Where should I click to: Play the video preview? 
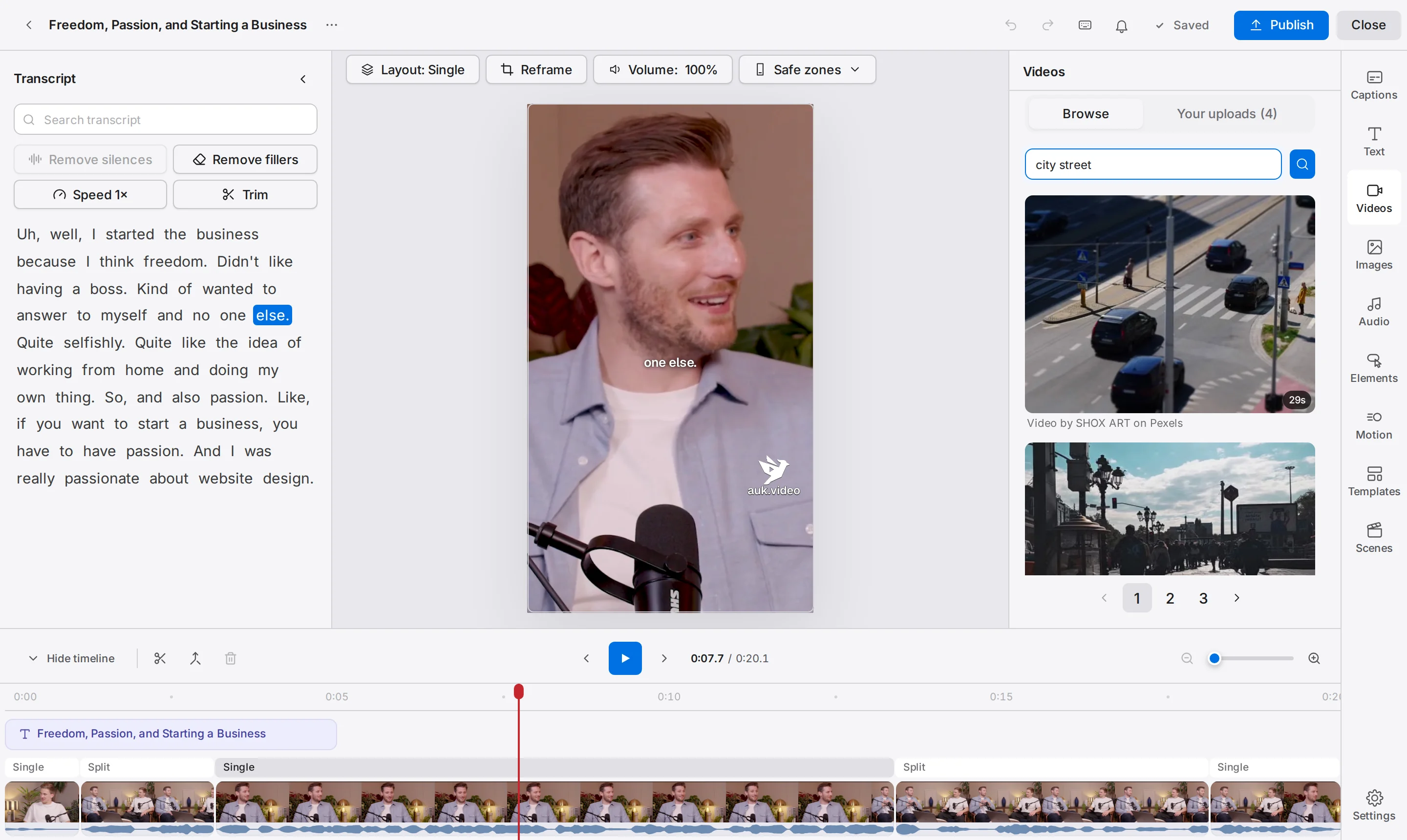624,658
